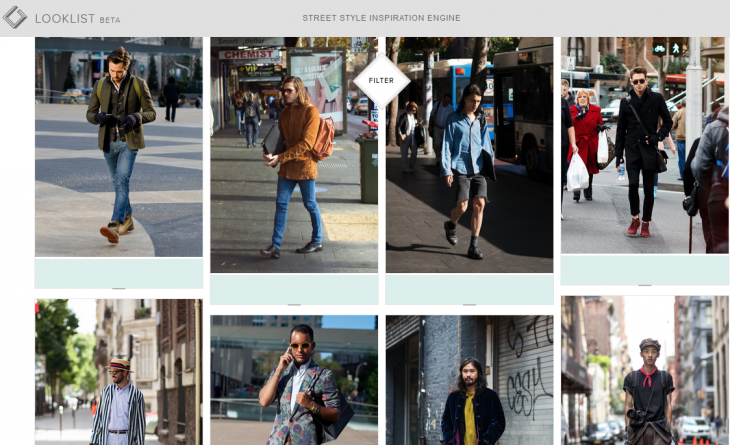Open photo of man in floral jacket with sunglasses
This screenshot has width=730, height=445.
coord(294,380)
